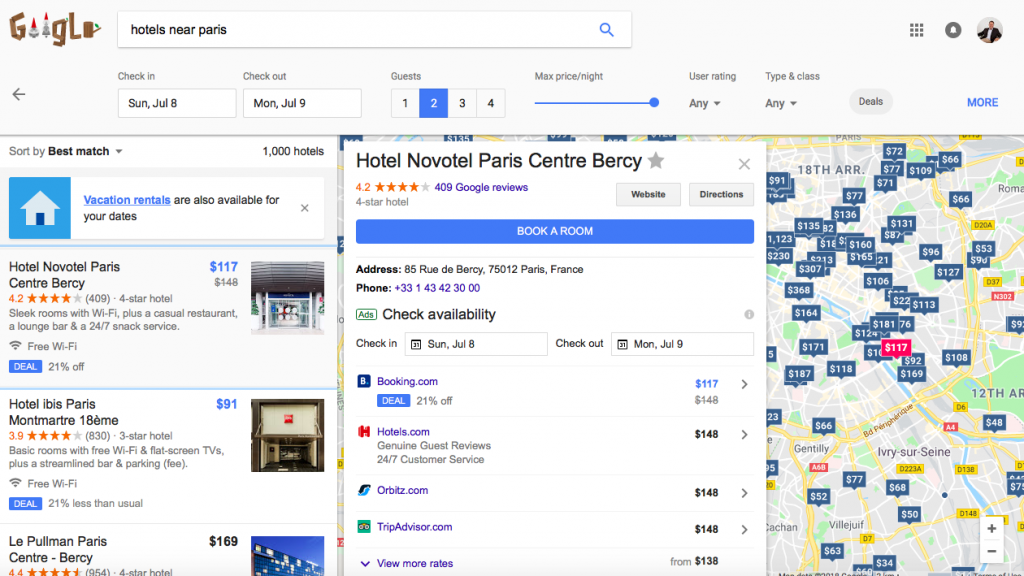Click the Website button
This screenshot has width=1024, height=576.
[x=648, y=195]
